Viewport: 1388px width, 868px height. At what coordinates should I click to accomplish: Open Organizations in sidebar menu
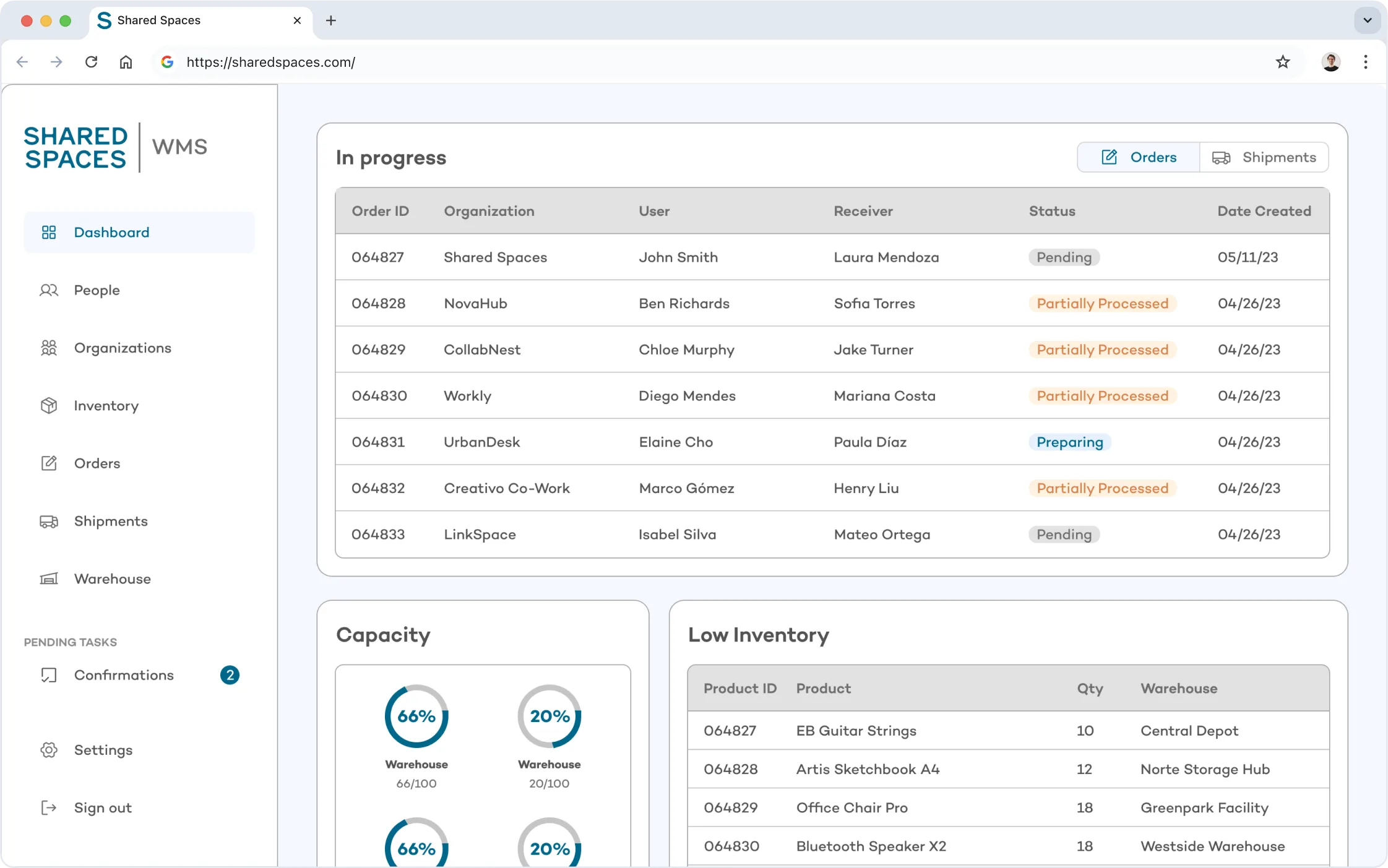[x=123, y=348]
